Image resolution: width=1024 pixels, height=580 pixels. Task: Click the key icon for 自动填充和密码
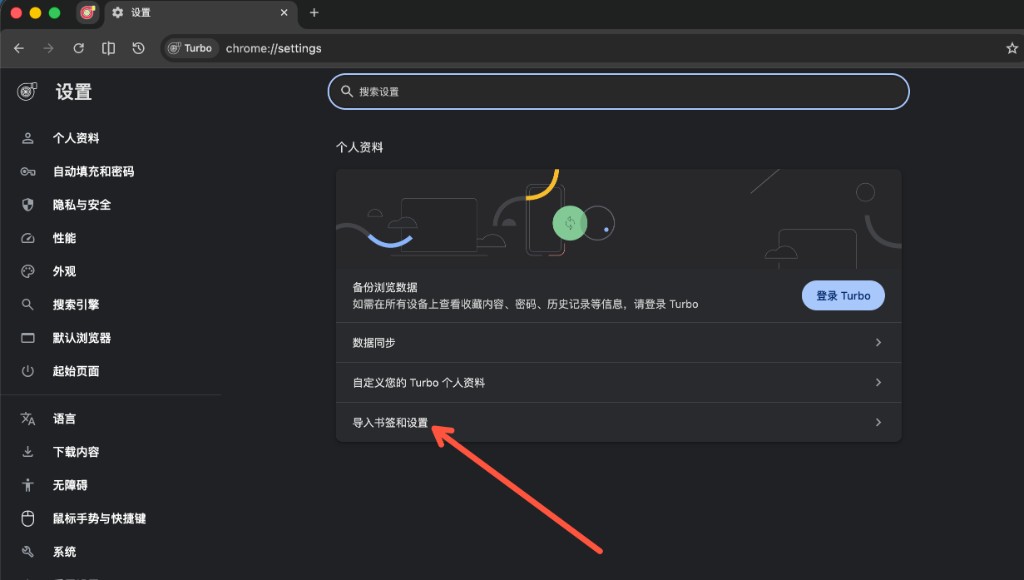(x=27, y=171)
